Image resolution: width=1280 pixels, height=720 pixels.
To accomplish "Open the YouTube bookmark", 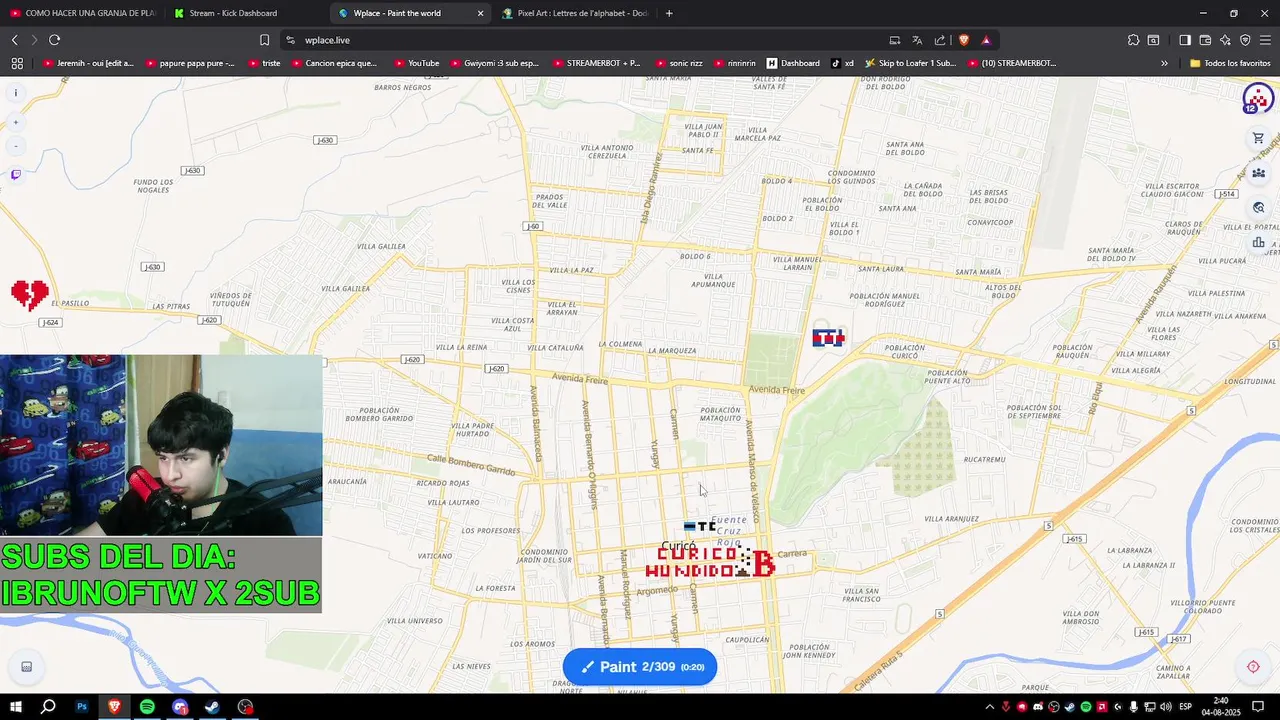I will click(417, 63).
